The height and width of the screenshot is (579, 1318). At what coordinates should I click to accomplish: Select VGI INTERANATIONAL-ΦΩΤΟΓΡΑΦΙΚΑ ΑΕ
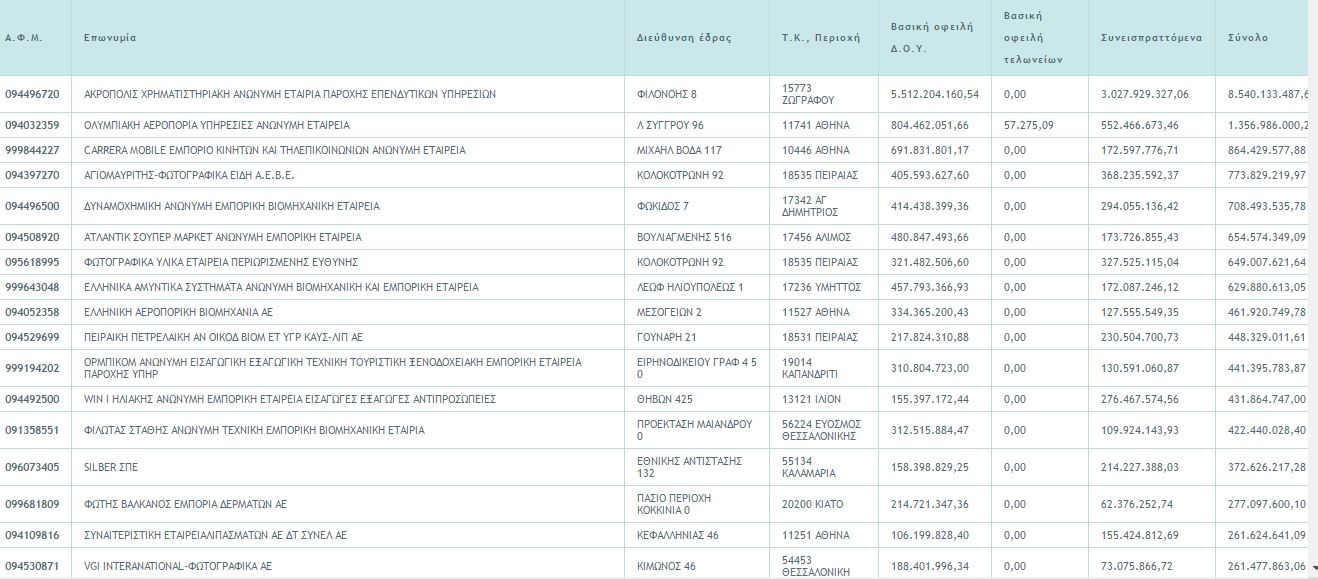tap(178, 566)
